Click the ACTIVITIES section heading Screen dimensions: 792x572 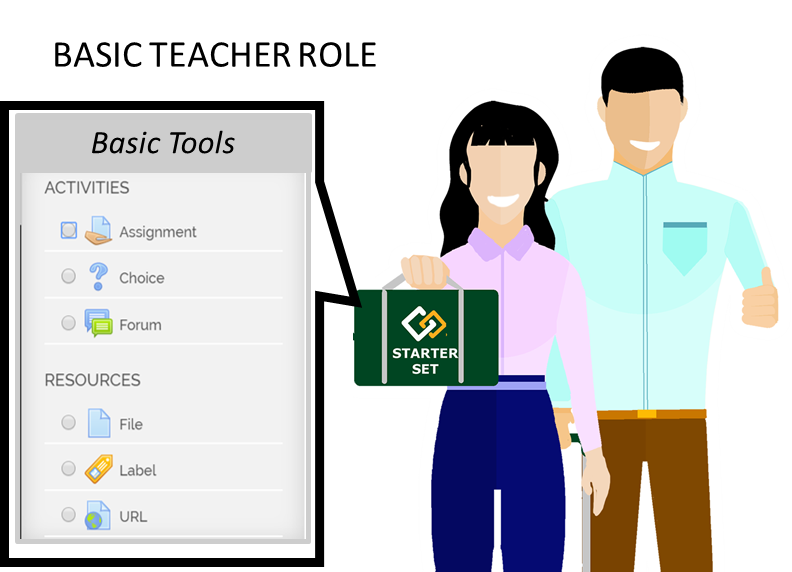[87, 187]
